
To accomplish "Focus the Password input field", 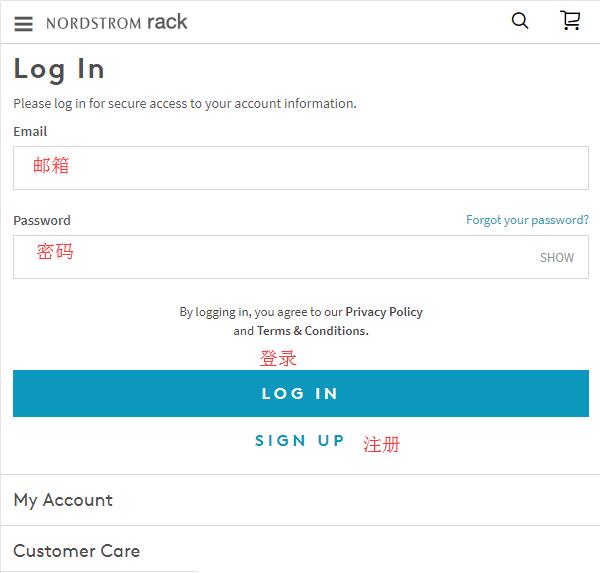I will pos(301,257).
